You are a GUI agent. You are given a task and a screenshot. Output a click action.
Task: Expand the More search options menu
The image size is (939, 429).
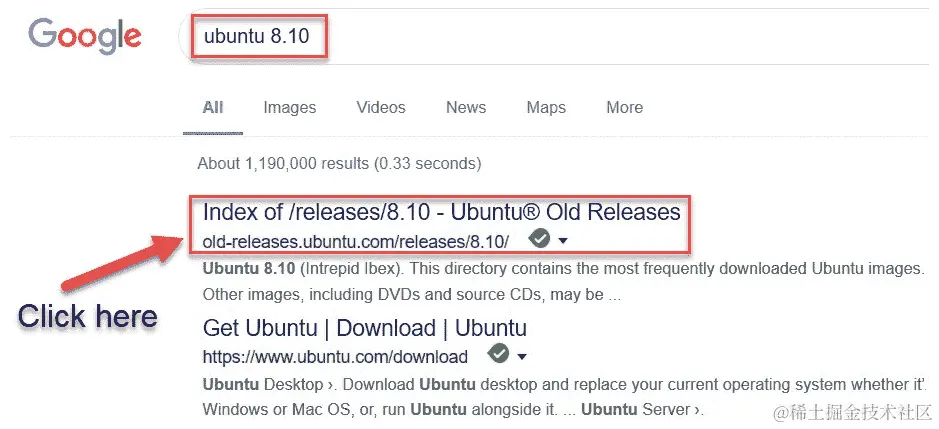click(x=624, y=108)
